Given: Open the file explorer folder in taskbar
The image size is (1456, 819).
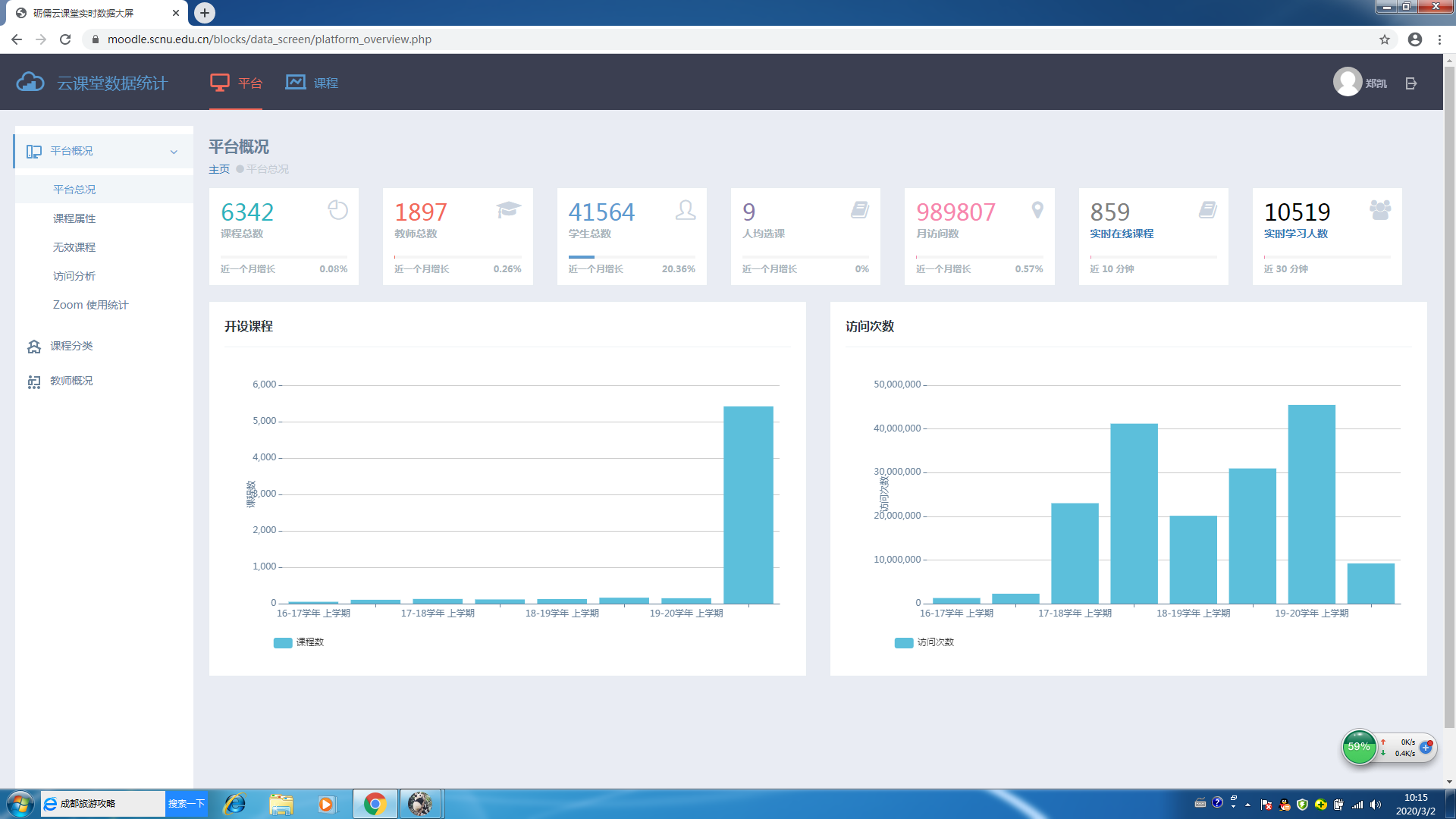Looking at the screenshot, I should (281, 804).
